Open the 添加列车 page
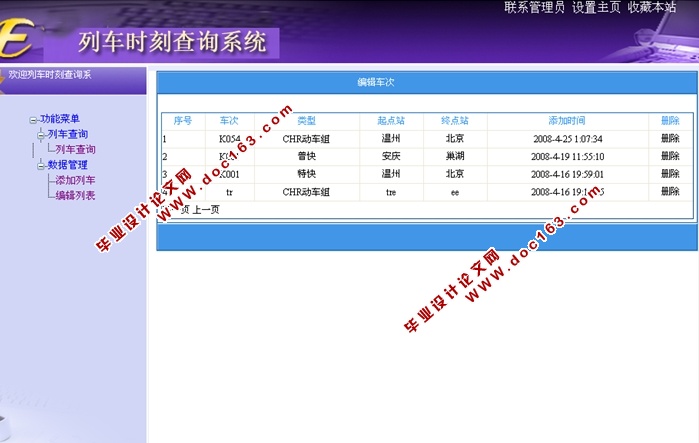Image resolution: width=699 pixels, height=443 pixels. pos(75,180)
